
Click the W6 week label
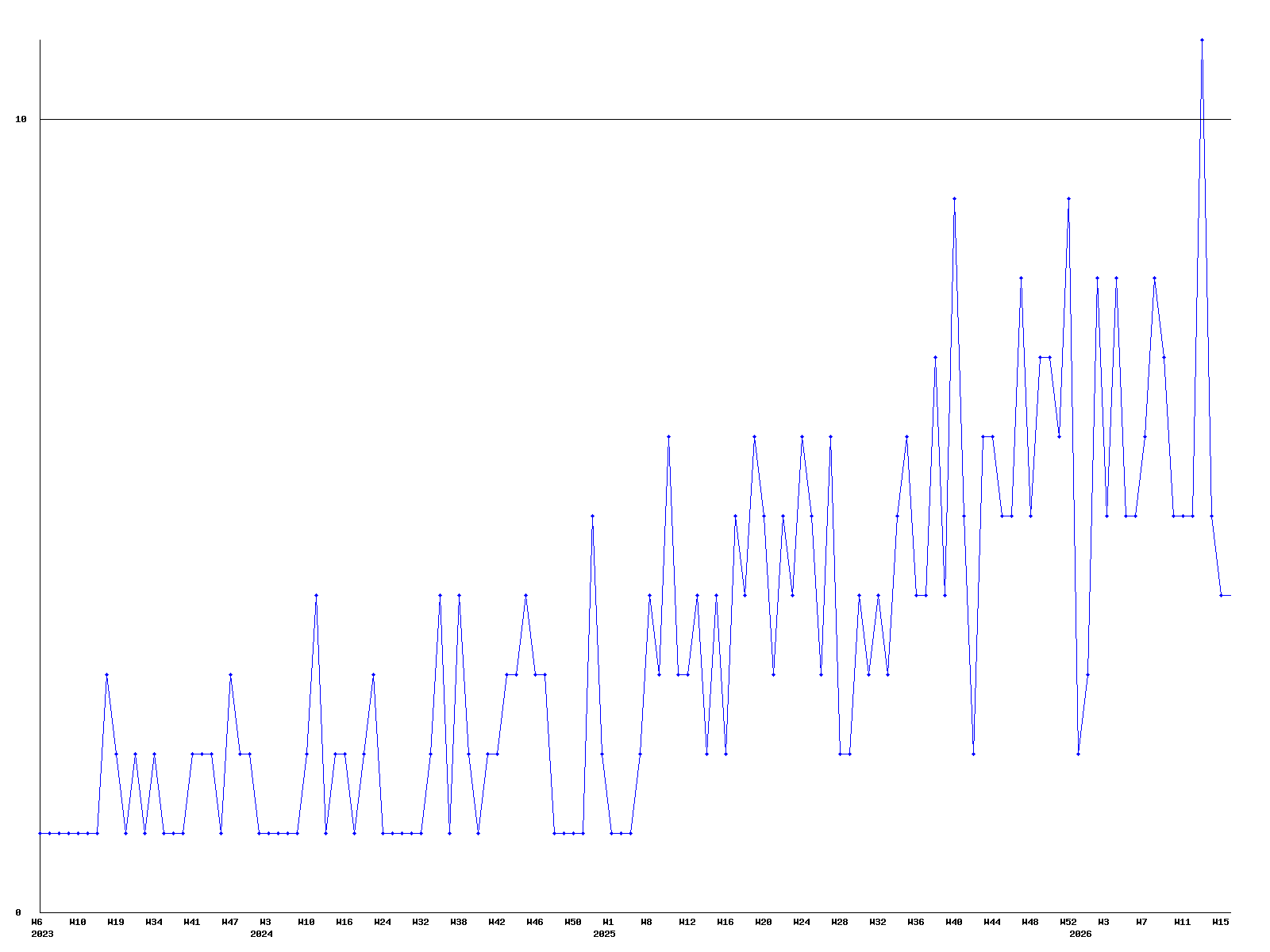(37, 922)
